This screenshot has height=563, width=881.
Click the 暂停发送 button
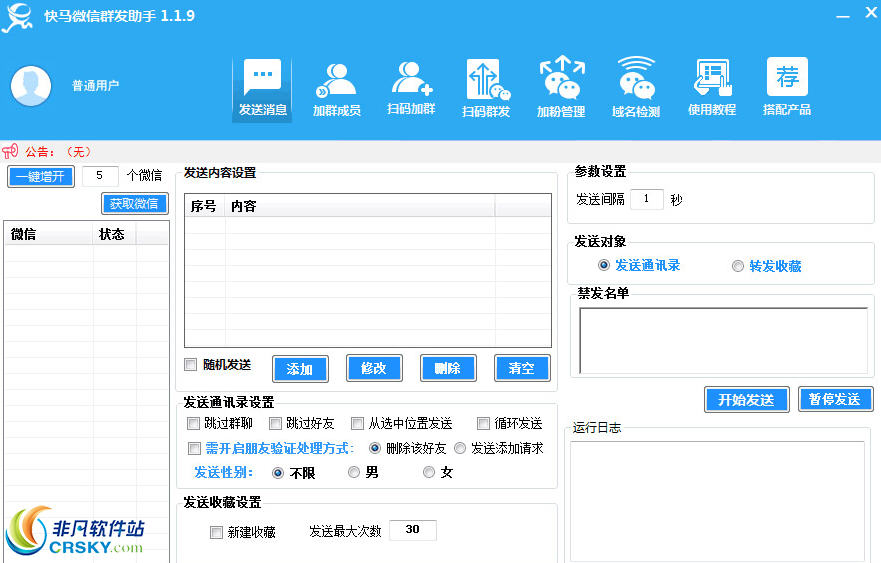[835, 399]
